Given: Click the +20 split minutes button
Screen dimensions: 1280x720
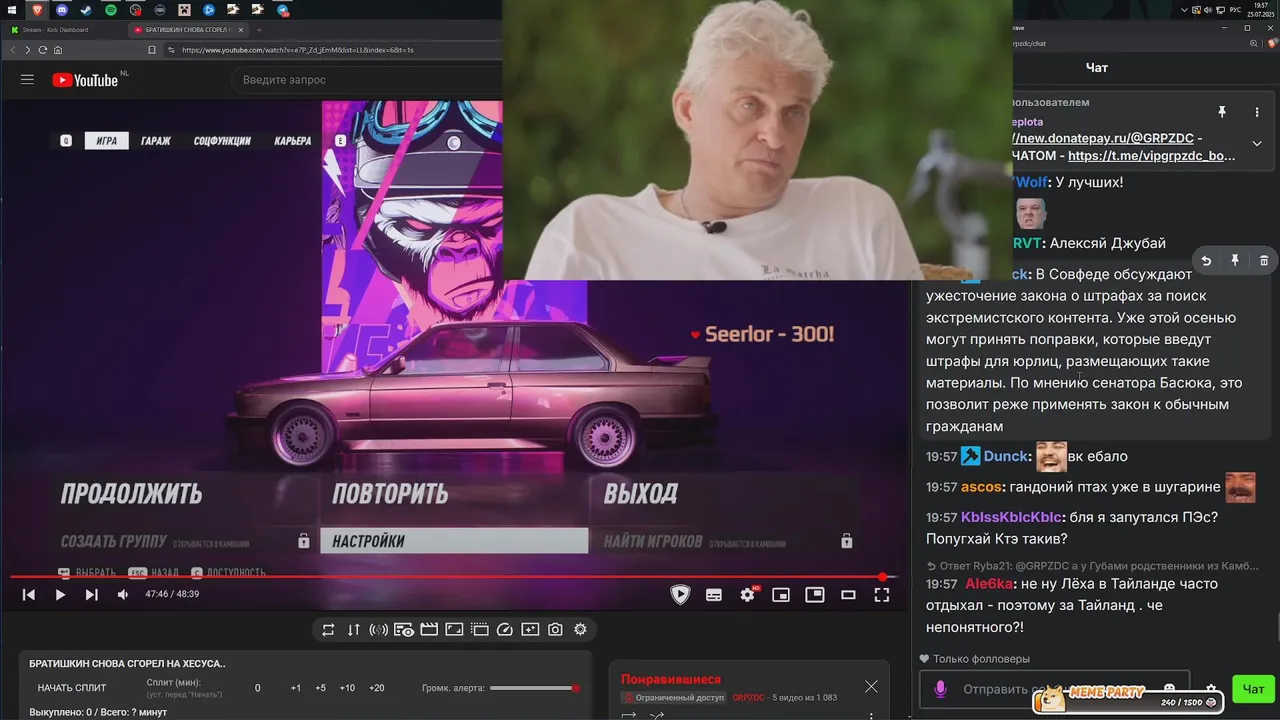Looking at the screenshot, I should pos(376,688).
